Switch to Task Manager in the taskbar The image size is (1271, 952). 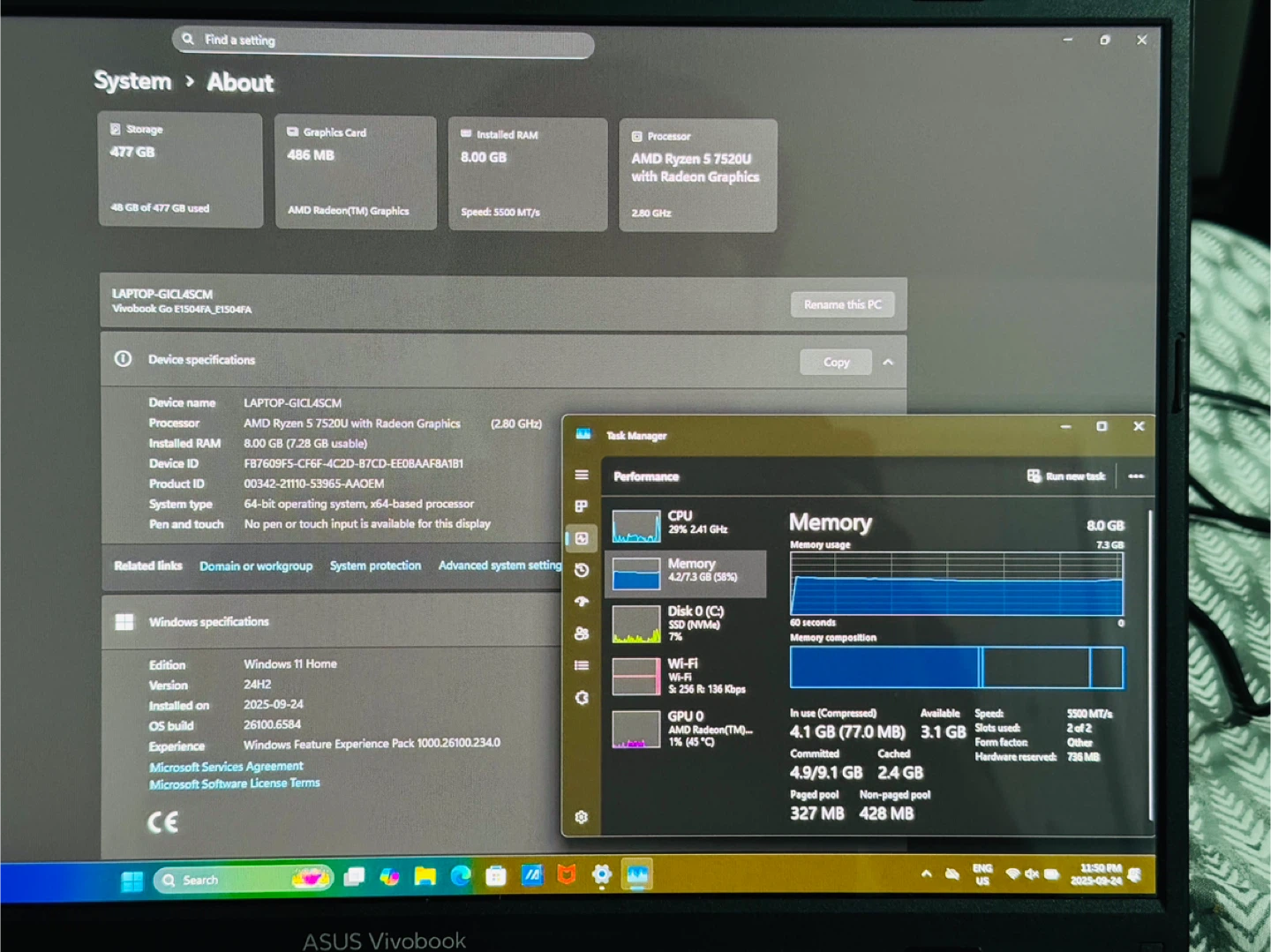637,874
